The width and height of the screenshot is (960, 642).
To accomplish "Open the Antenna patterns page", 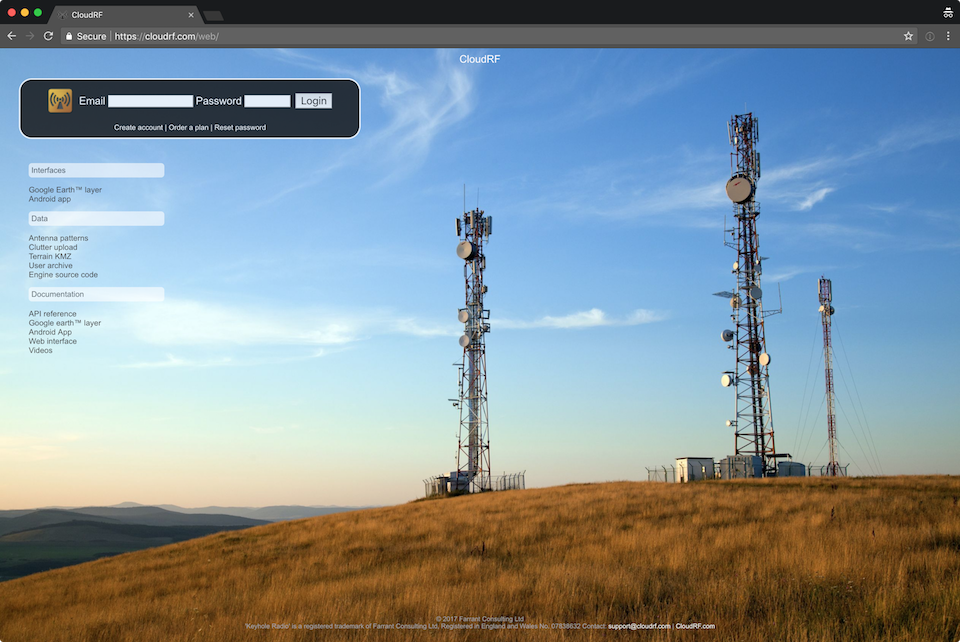I will [56, 238].
